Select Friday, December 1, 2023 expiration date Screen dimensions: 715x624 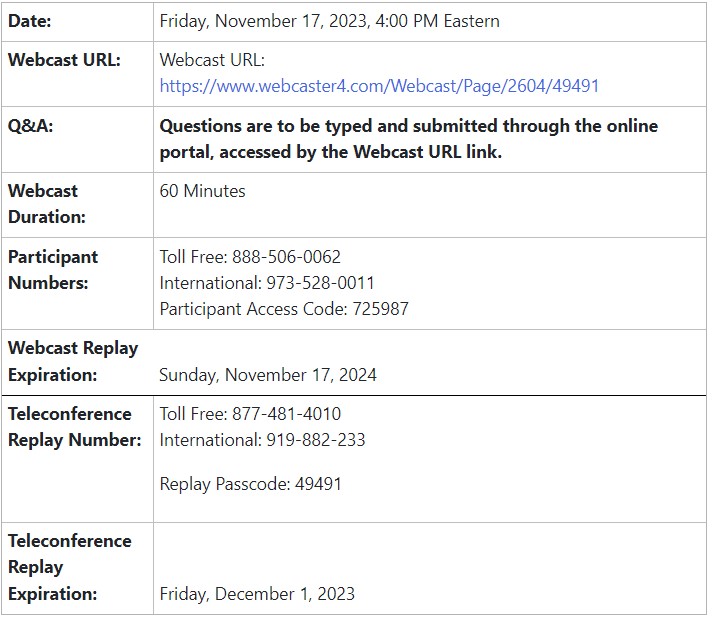point(257,594)
